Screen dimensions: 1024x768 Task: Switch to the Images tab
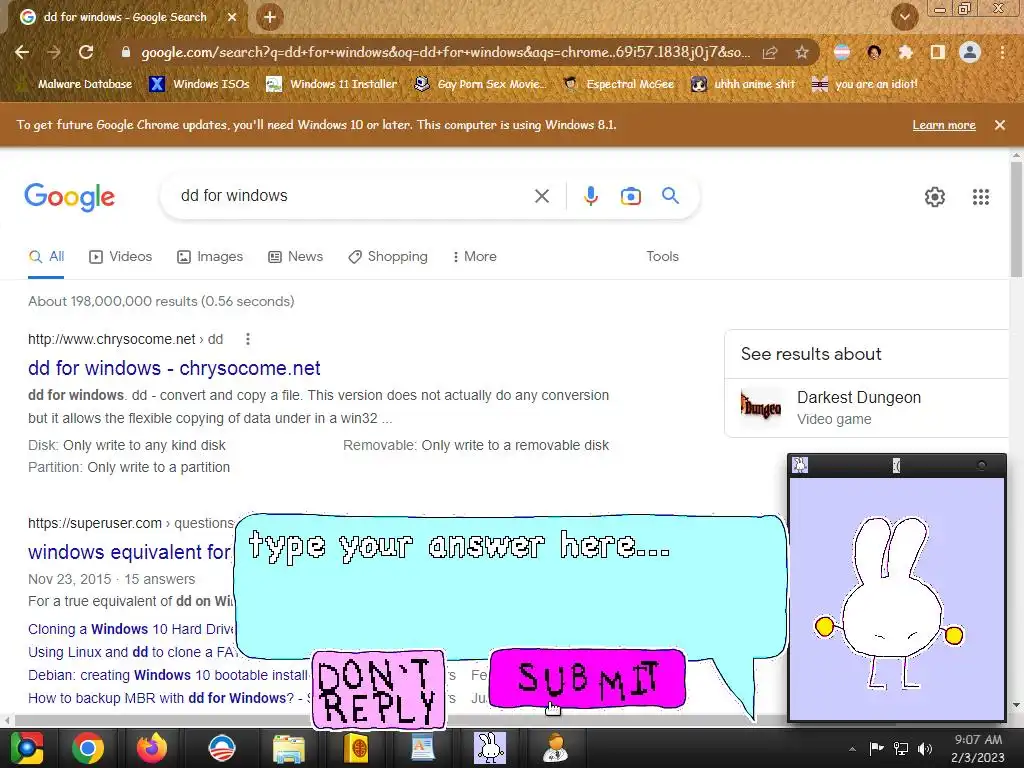(210, 257)
